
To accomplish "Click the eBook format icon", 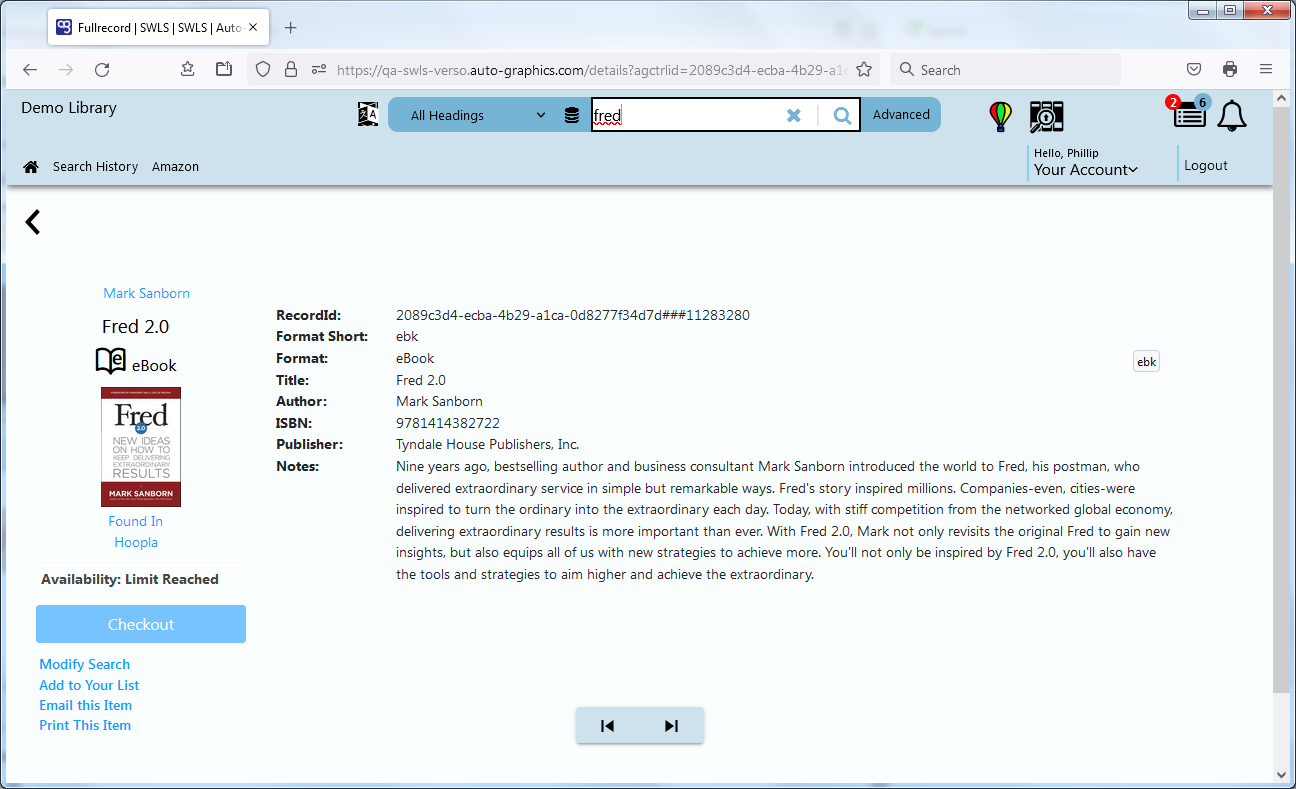I will pos(111,362).
